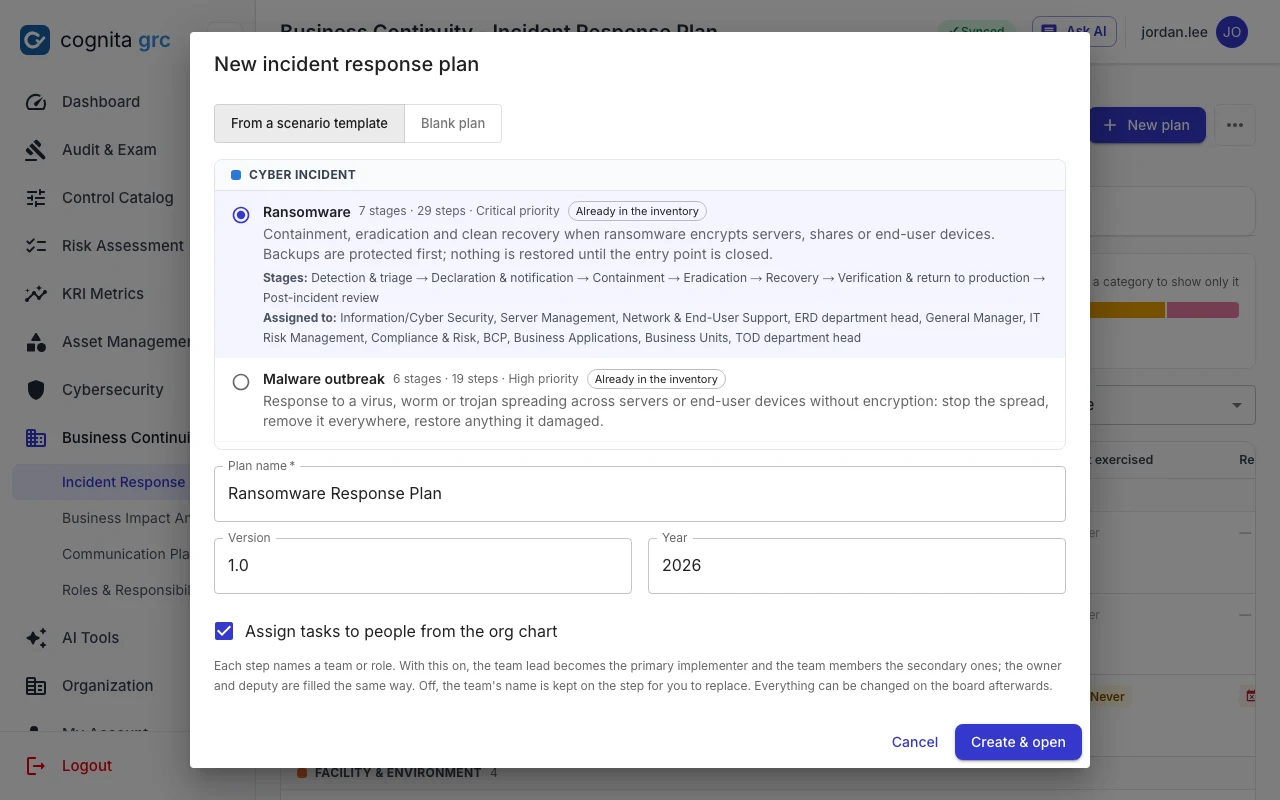Screen dimensions: 1280x800
Task: Click the Business Continuity building icon
Action: click(36, 438)
